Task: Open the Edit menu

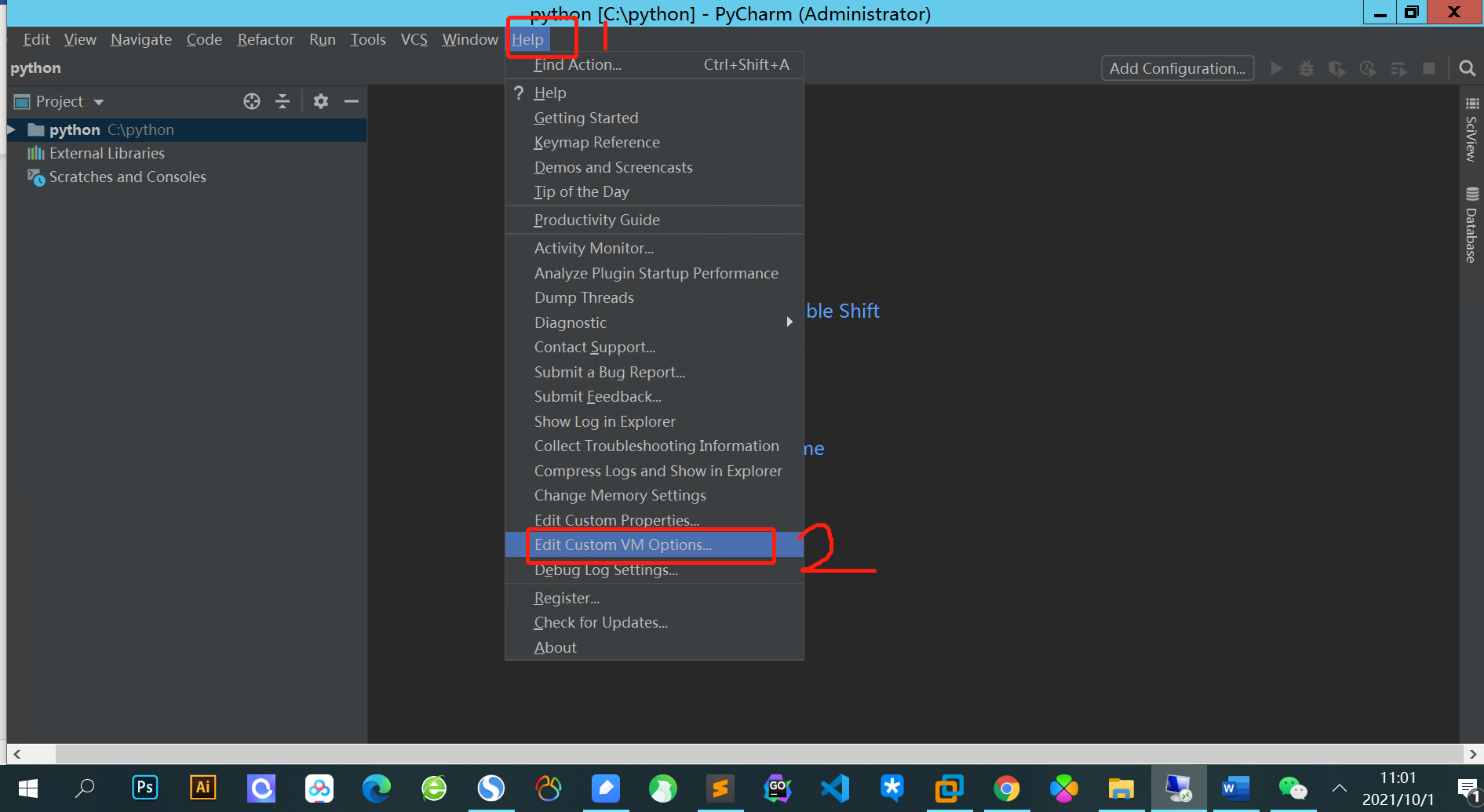Action: (36, 39)
